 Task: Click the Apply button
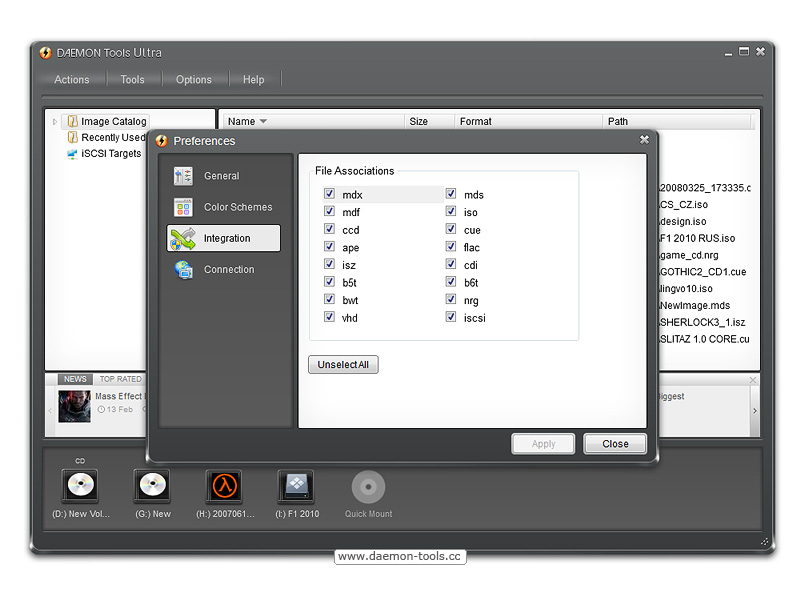543,444
